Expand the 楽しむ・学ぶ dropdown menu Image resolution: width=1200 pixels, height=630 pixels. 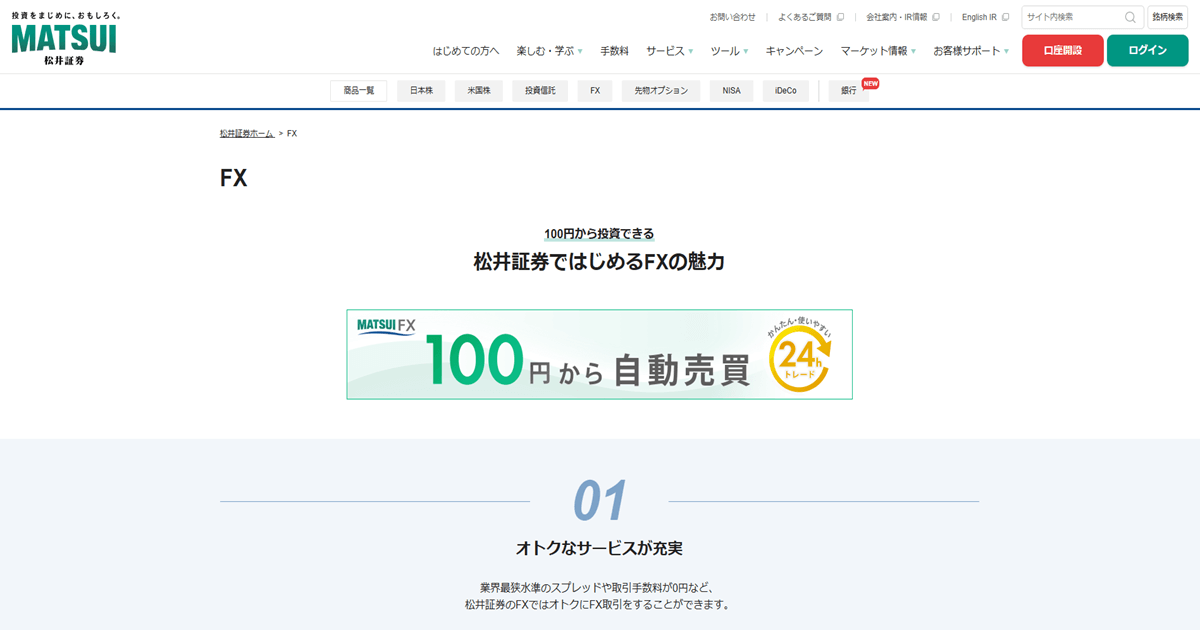(x=549, y=51)
